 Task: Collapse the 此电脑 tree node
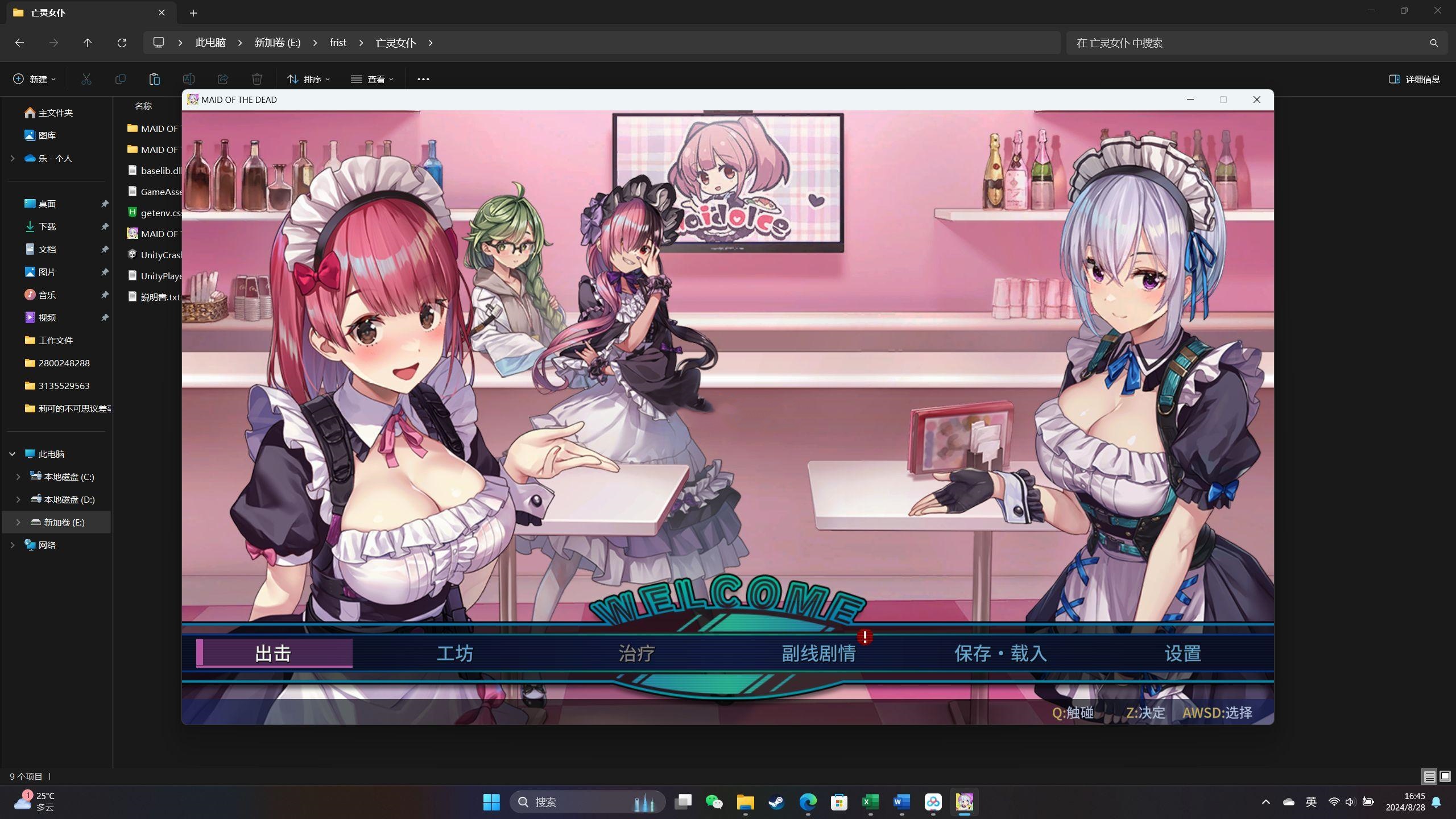13,454
